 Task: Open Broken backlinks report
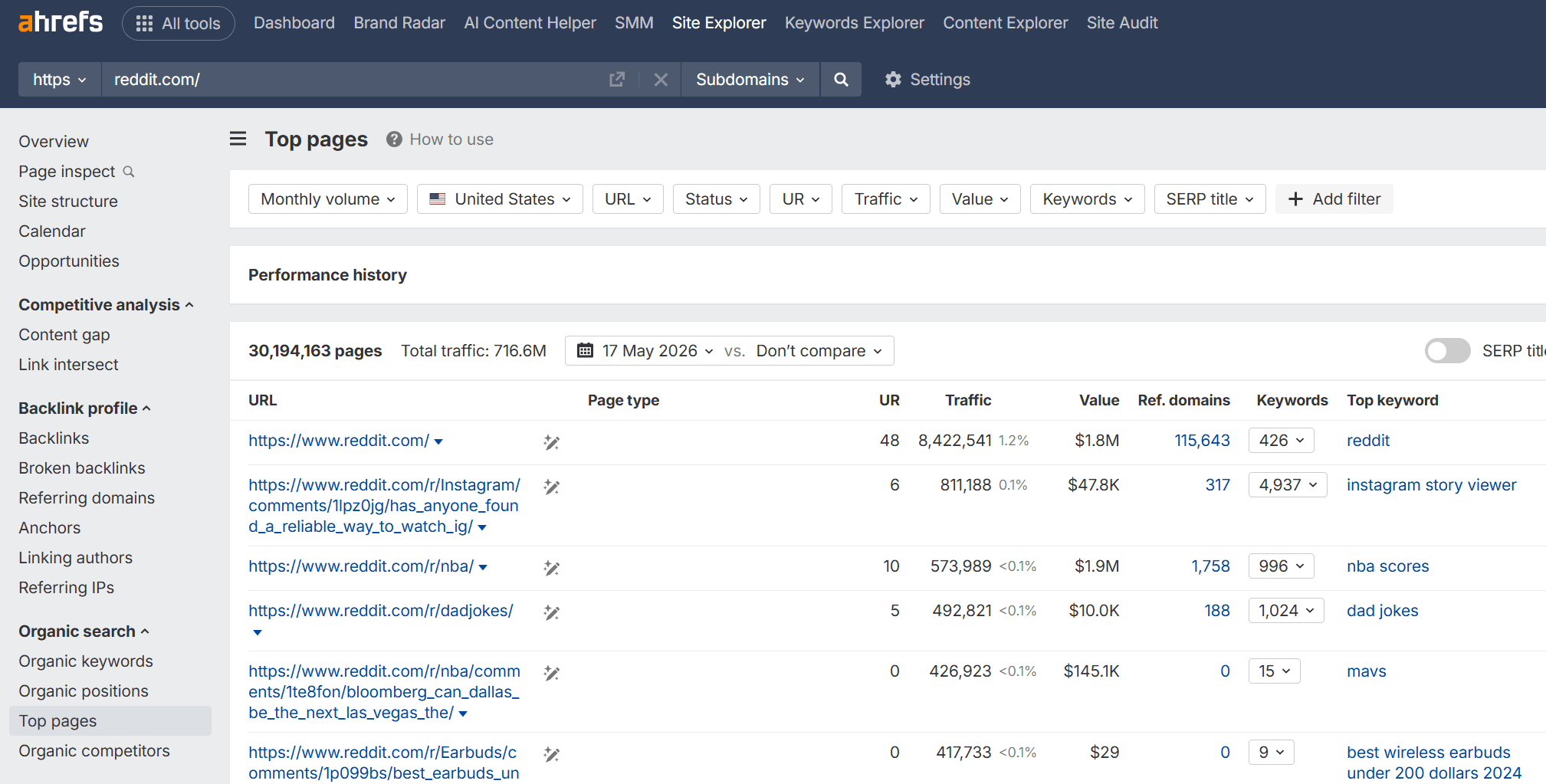pyautogui.click(x=82, y=468)
